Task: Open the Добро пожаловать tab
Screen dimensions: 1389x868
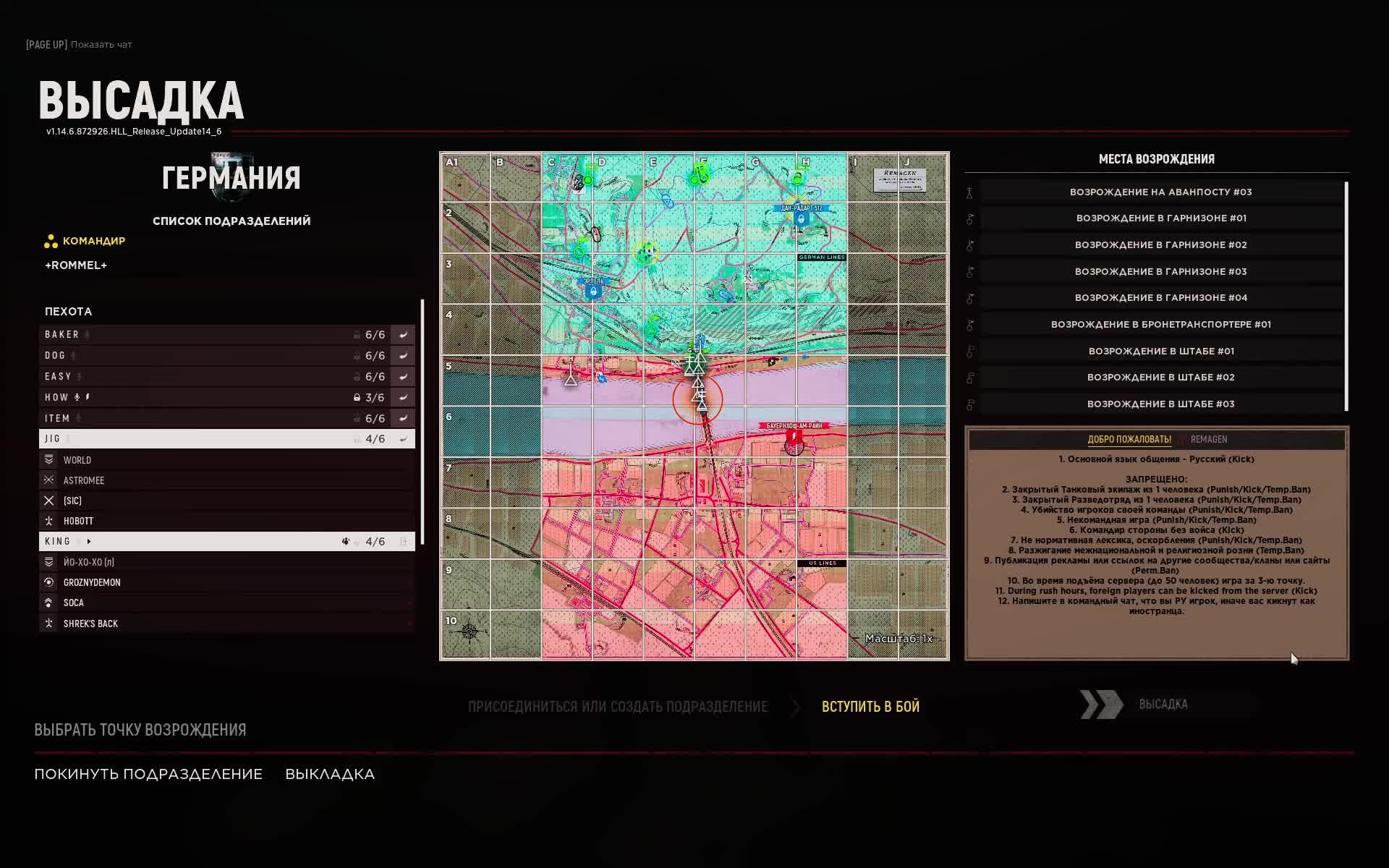Action: pos(1129,440)
